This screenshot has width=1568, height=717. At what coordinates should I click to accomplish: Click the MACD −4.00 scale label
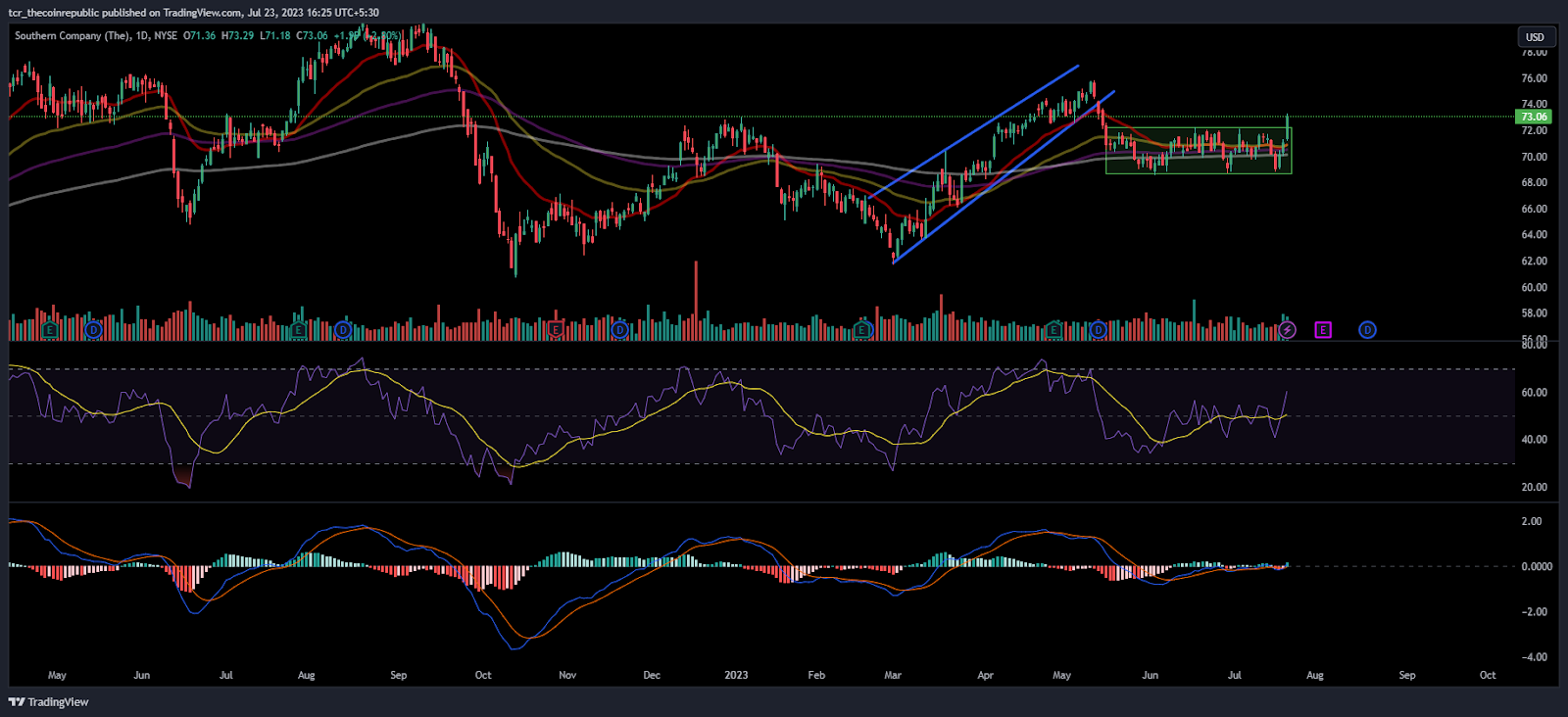tap(1534, 657)
